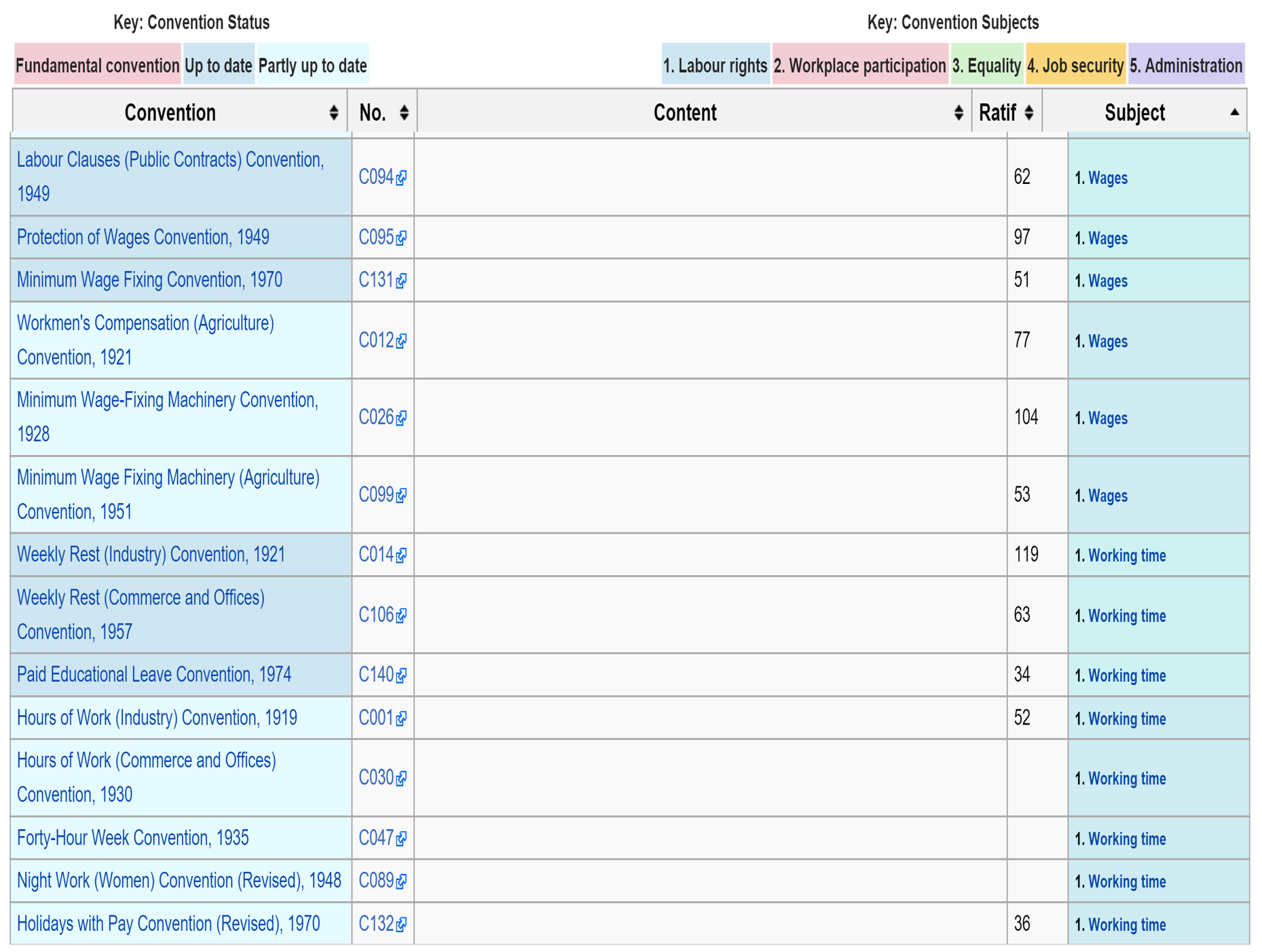Sort table by Ratif column arrows
The height and width of the screenshot is (952, 1262).
pyautogui.click(x=1029, y=113)
